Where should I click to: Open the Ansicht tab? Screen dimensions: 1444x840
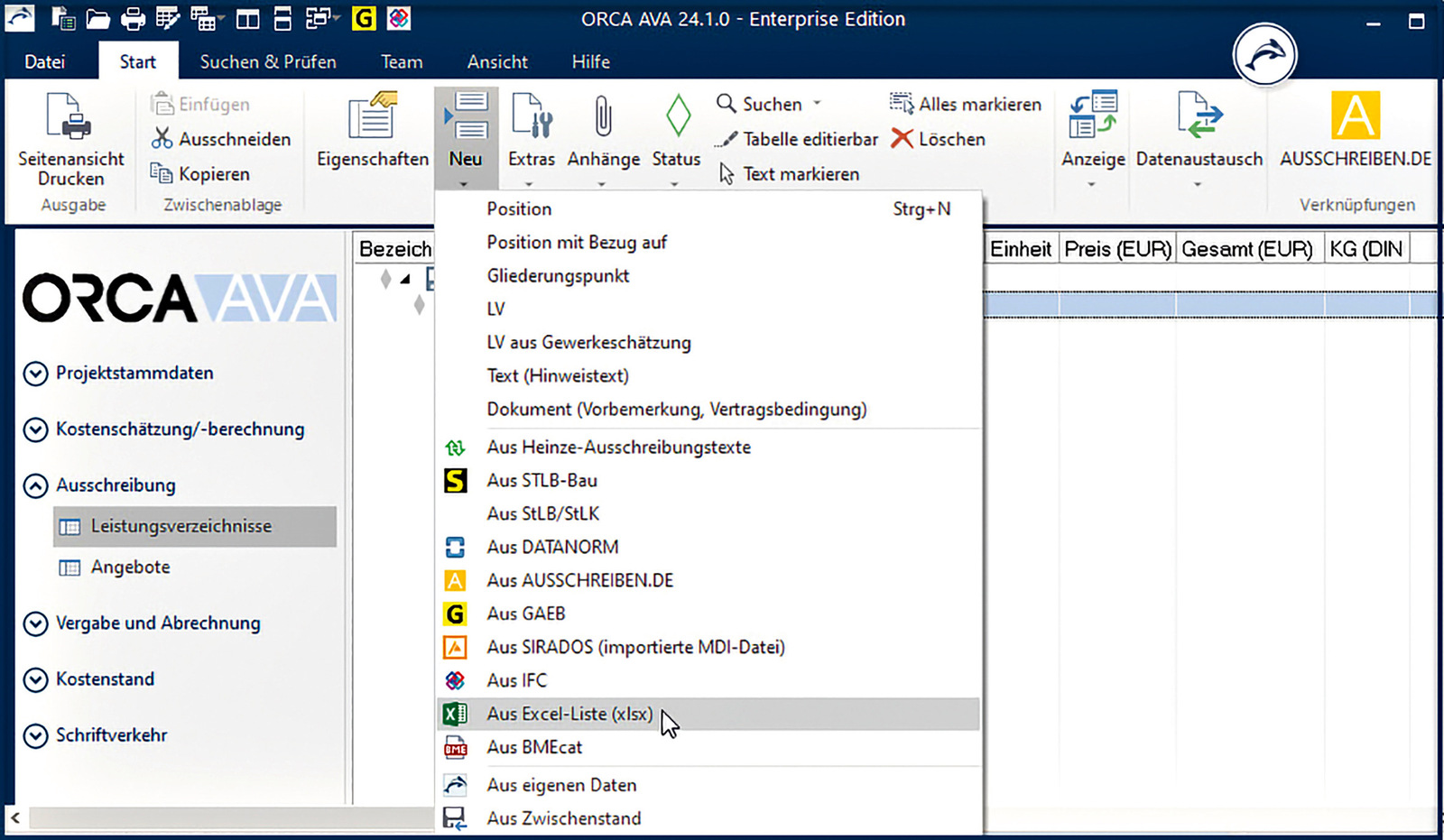click(x=497, y=61)
